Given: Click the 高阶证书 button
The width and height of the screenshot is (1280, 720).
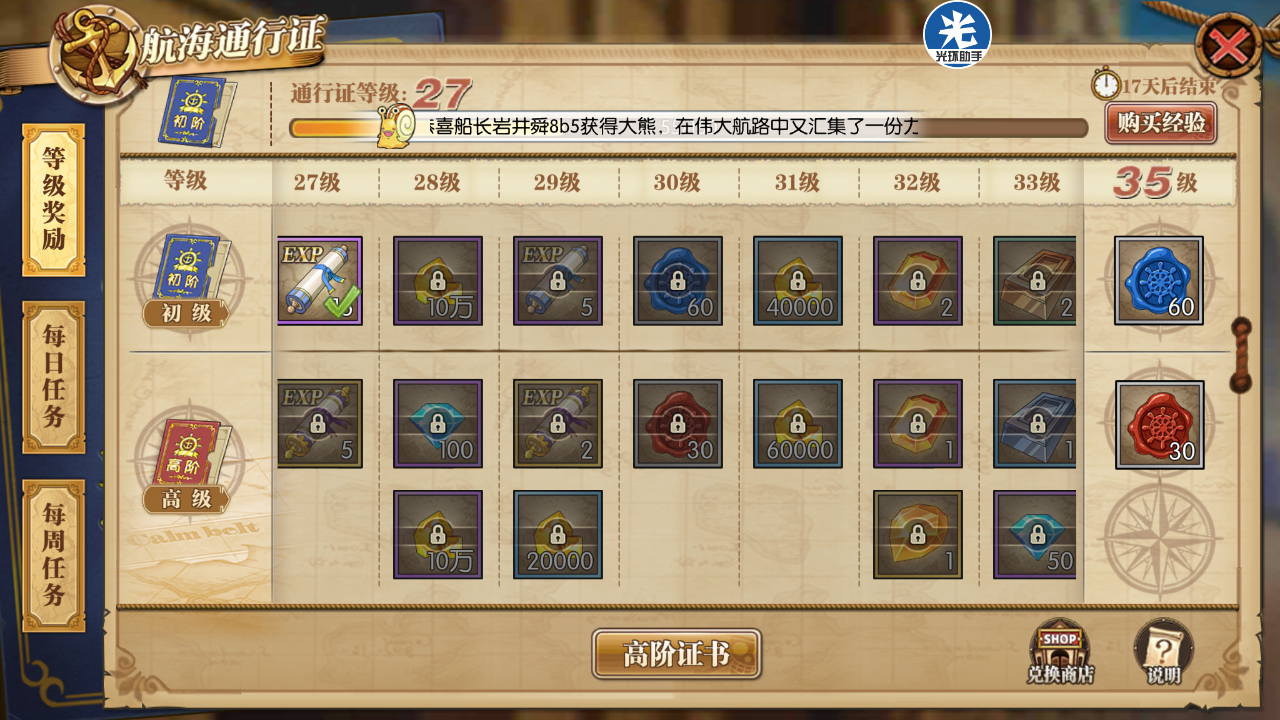Looking at the screenshot, I should [677, 654].
